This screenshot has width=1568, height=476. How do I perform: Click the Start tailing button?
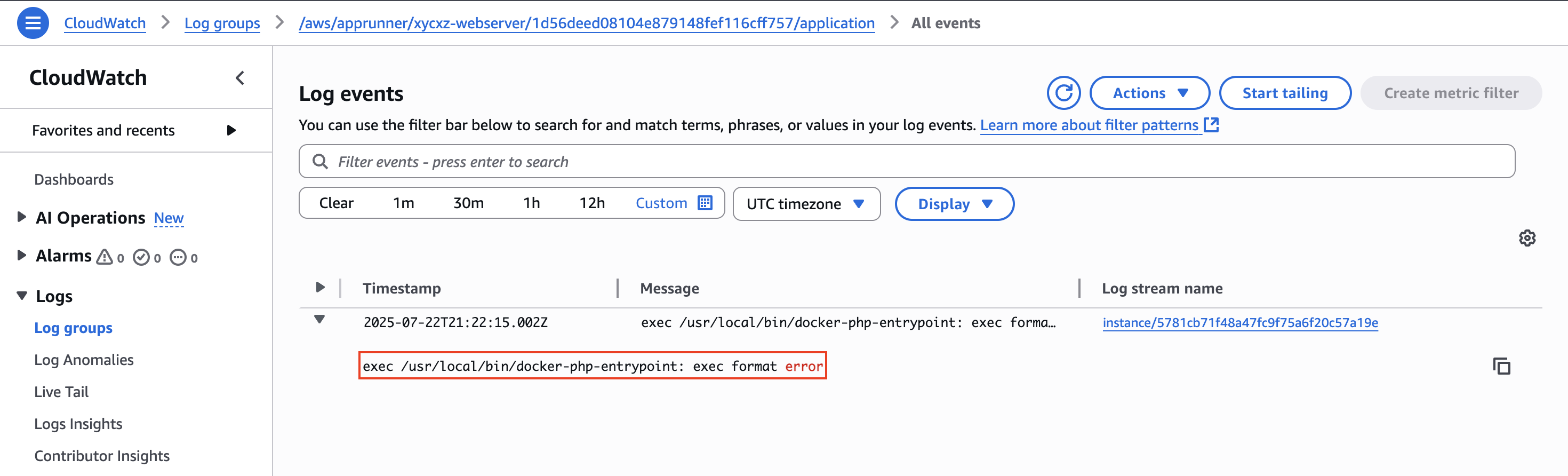click(x=1285, y=92)
